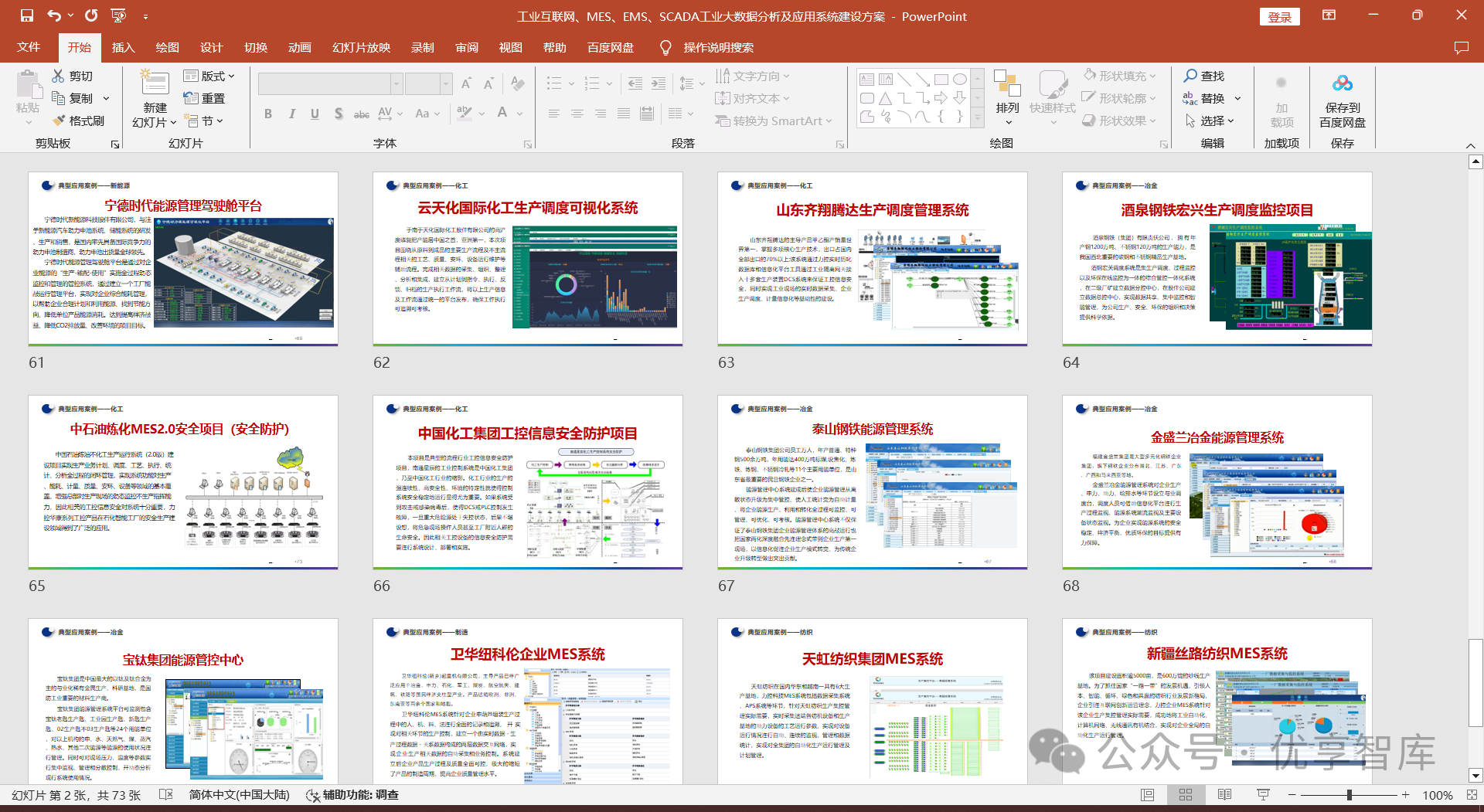
Task: Open the Insert ribbon tab
Action: (123, 48)
